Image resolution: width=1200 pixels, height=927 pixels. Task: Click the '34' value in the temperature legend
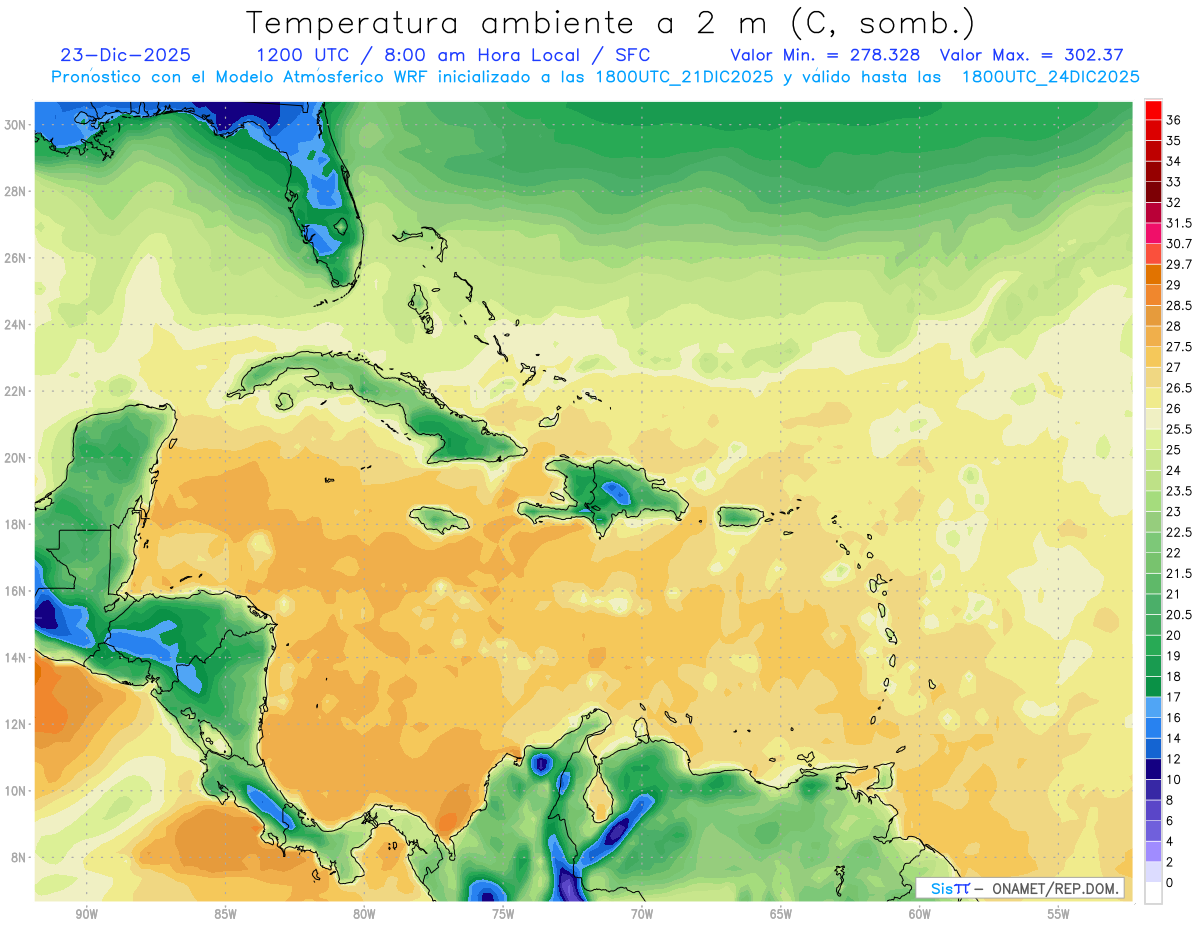[x=1174, y=161]
